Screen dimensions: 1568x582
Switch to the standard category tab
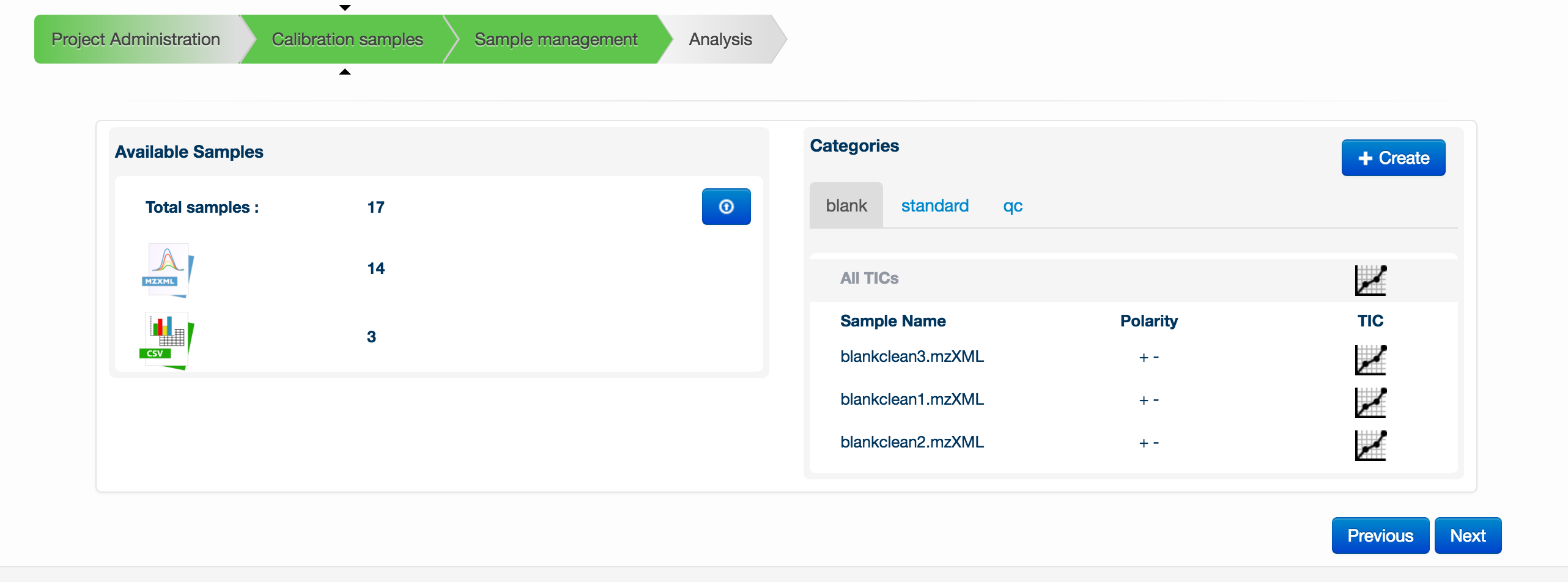(934, 205)
